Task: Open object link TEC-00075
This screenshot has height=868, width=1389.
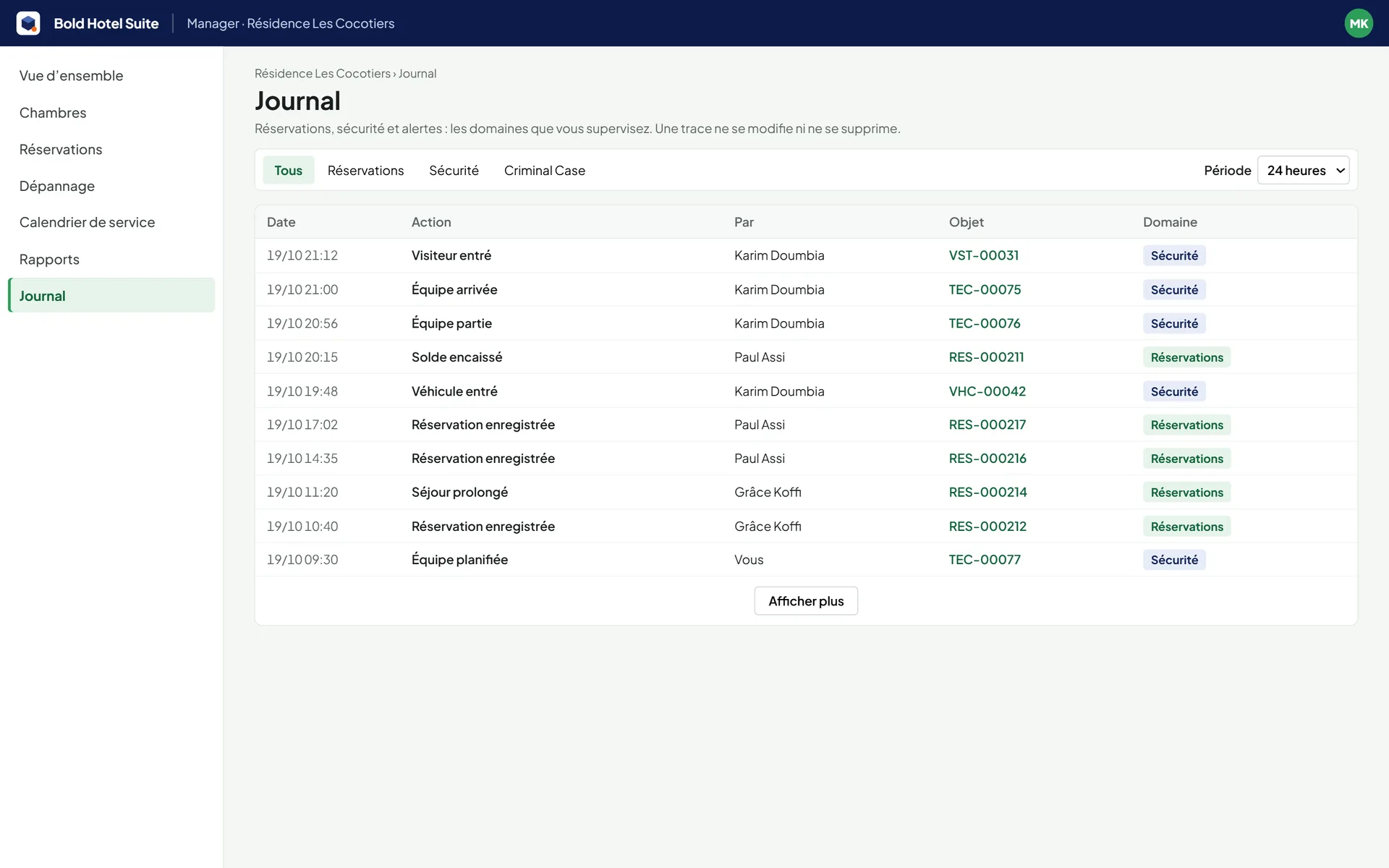Action: click(985, 289)
